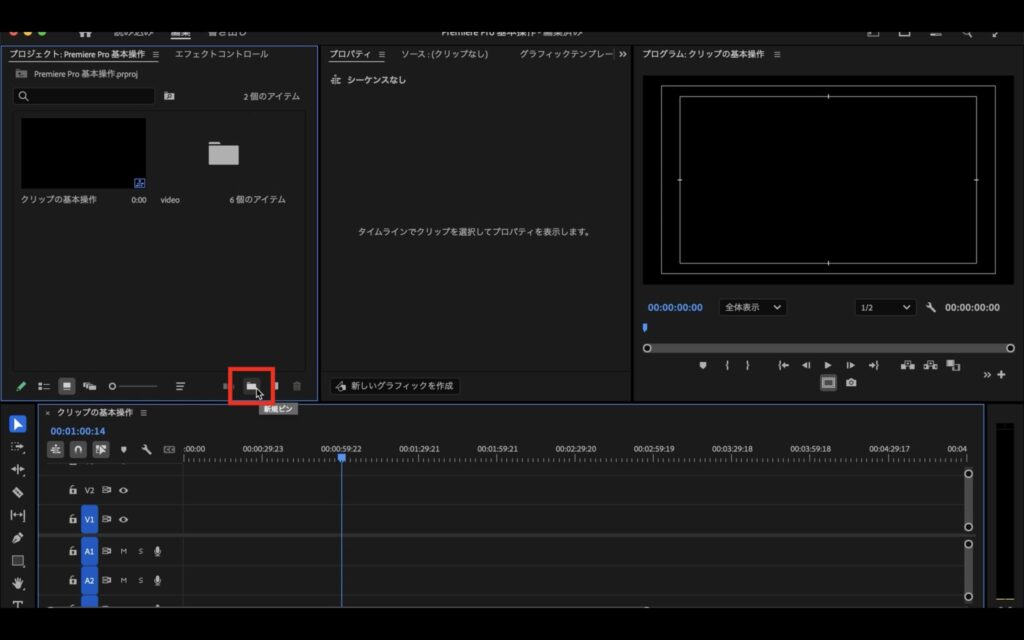Toggle A2 track targeting

coord(89,580)
